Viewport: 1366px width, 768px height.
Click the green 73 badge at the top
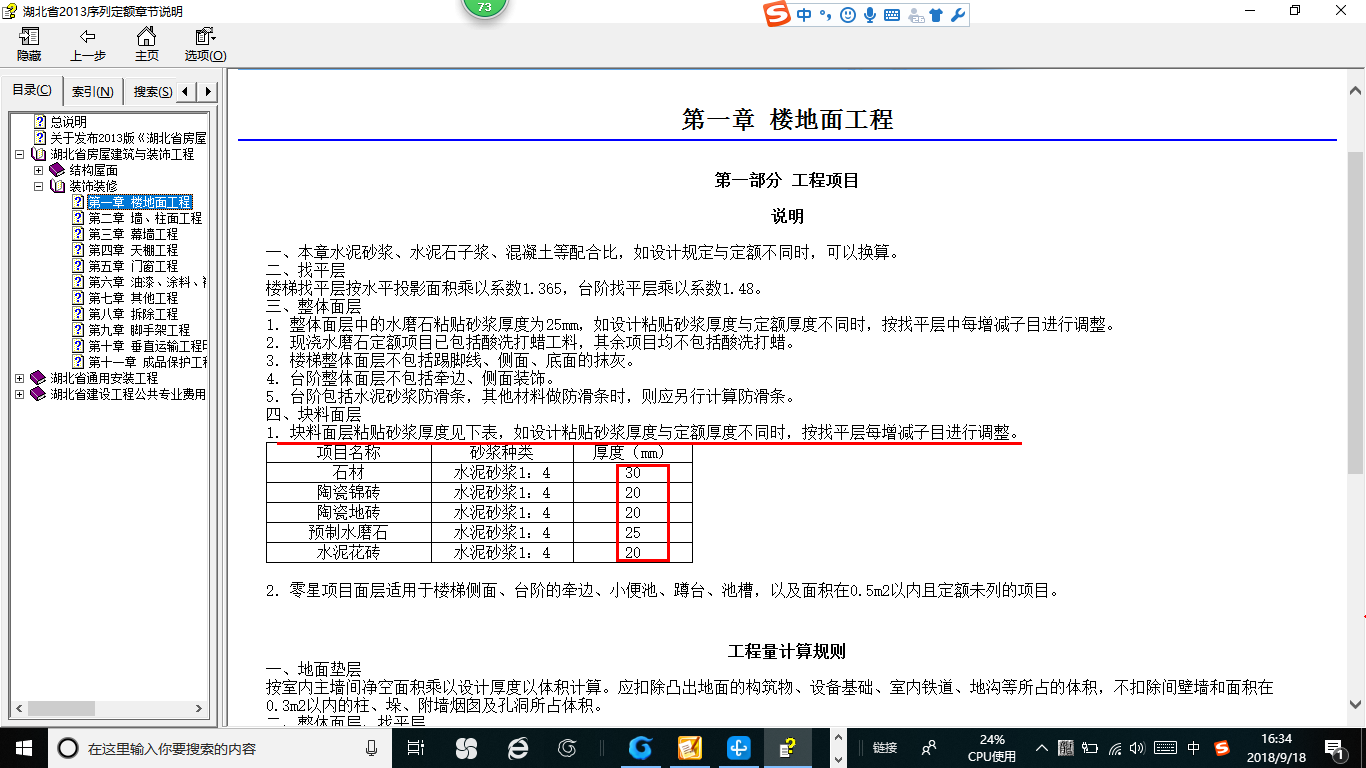click(x=485, y=8)
